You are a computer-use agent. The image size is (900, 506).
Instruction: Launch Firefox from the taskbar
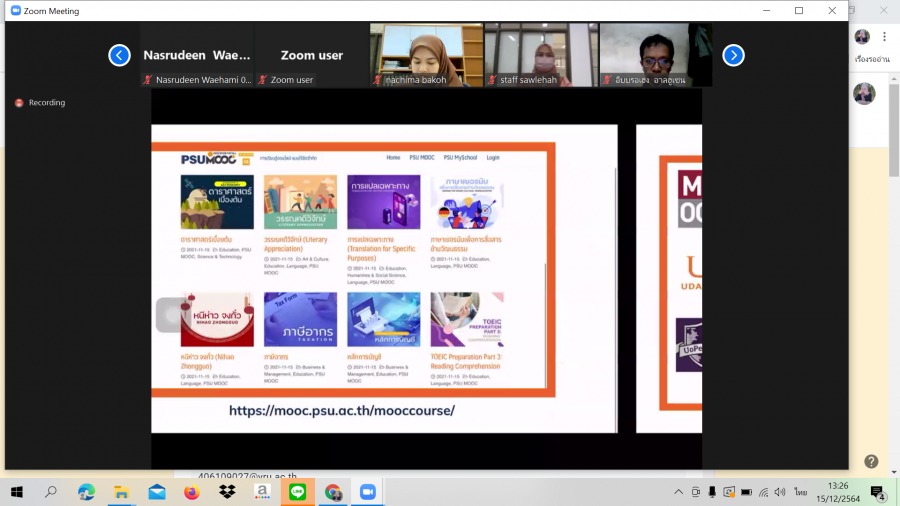click(192, 492)
